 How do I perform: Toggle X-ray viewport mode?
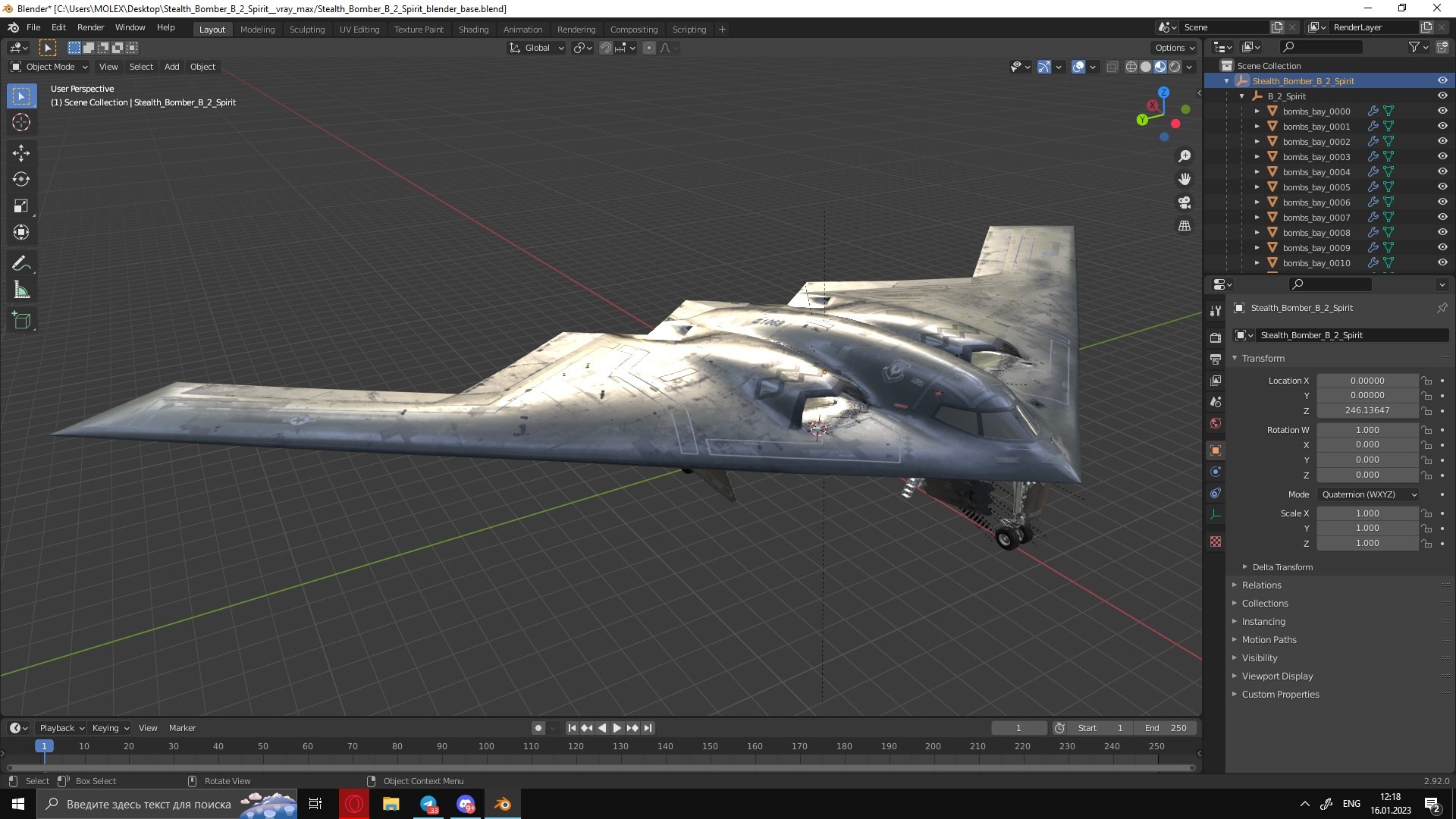[x=1112, y=67]
